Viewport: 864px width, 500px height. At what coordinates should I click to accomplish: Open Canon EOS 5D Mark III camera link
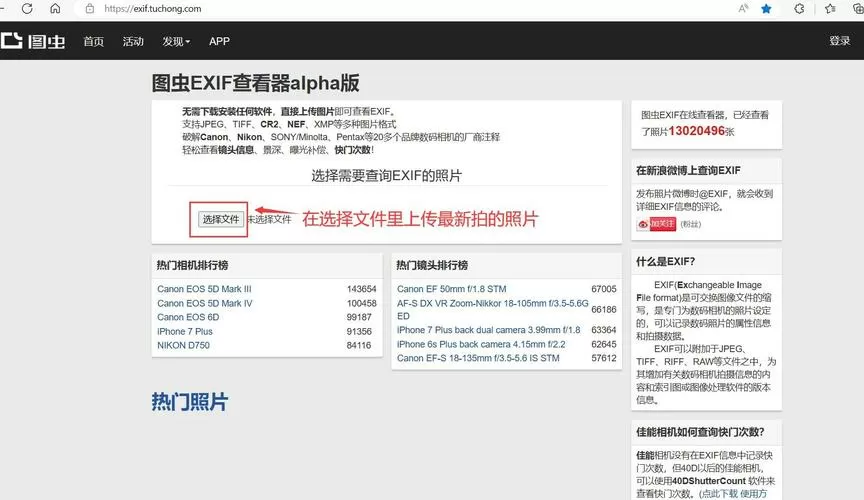(x=204, y=289)
